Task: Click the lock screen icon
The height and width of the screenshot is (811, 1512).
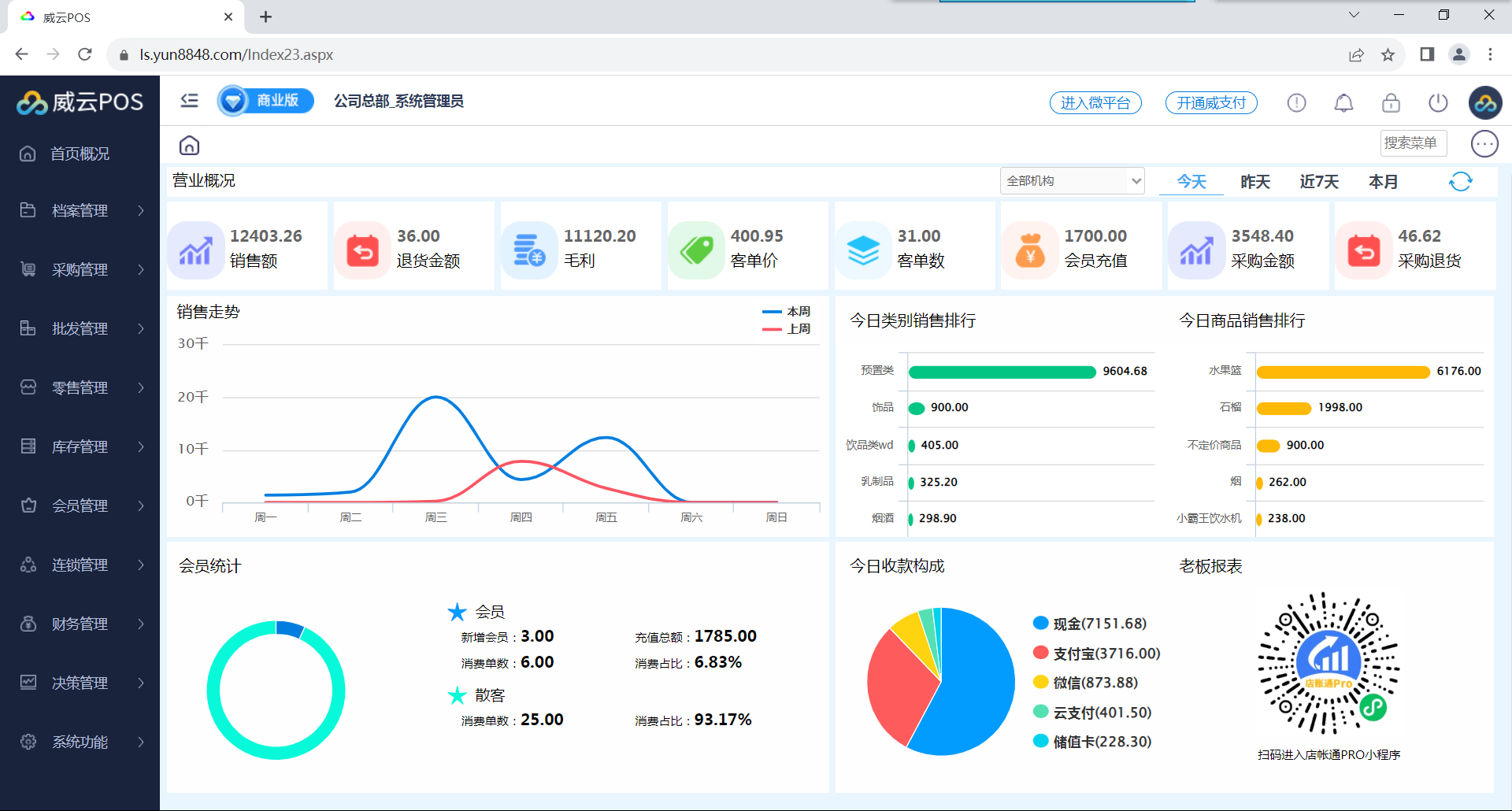Action: pyautogui.click(x=1391, y=103)
